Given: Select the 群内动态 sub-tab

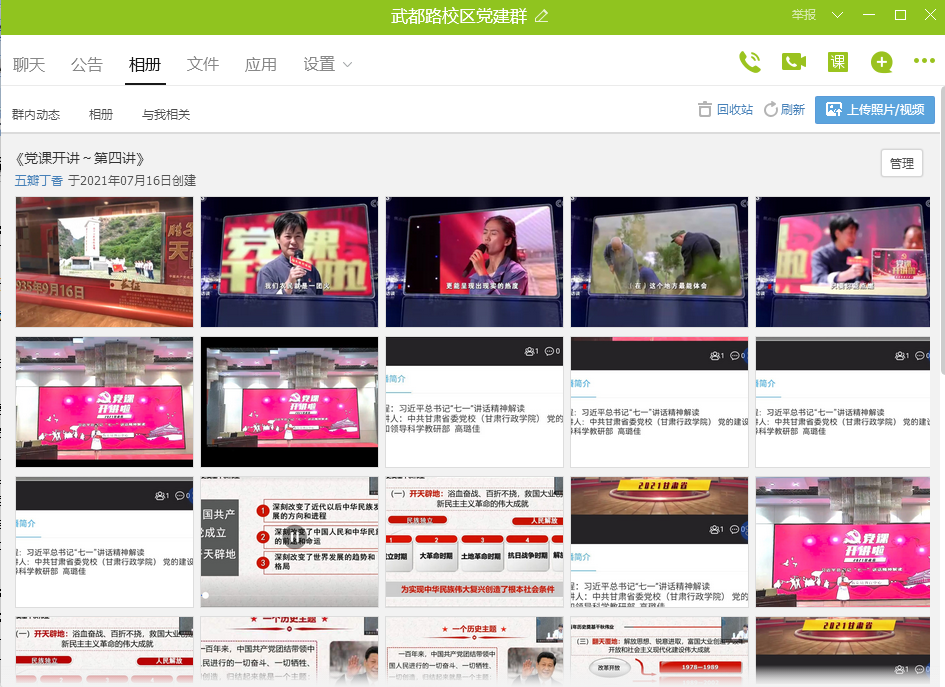Looking at the screenshot, I should 36,115.
